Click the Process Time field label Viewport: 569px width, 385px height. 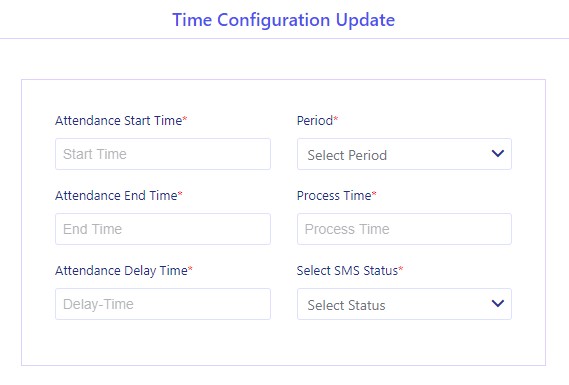pyautogui.click(x=334, y=196)
